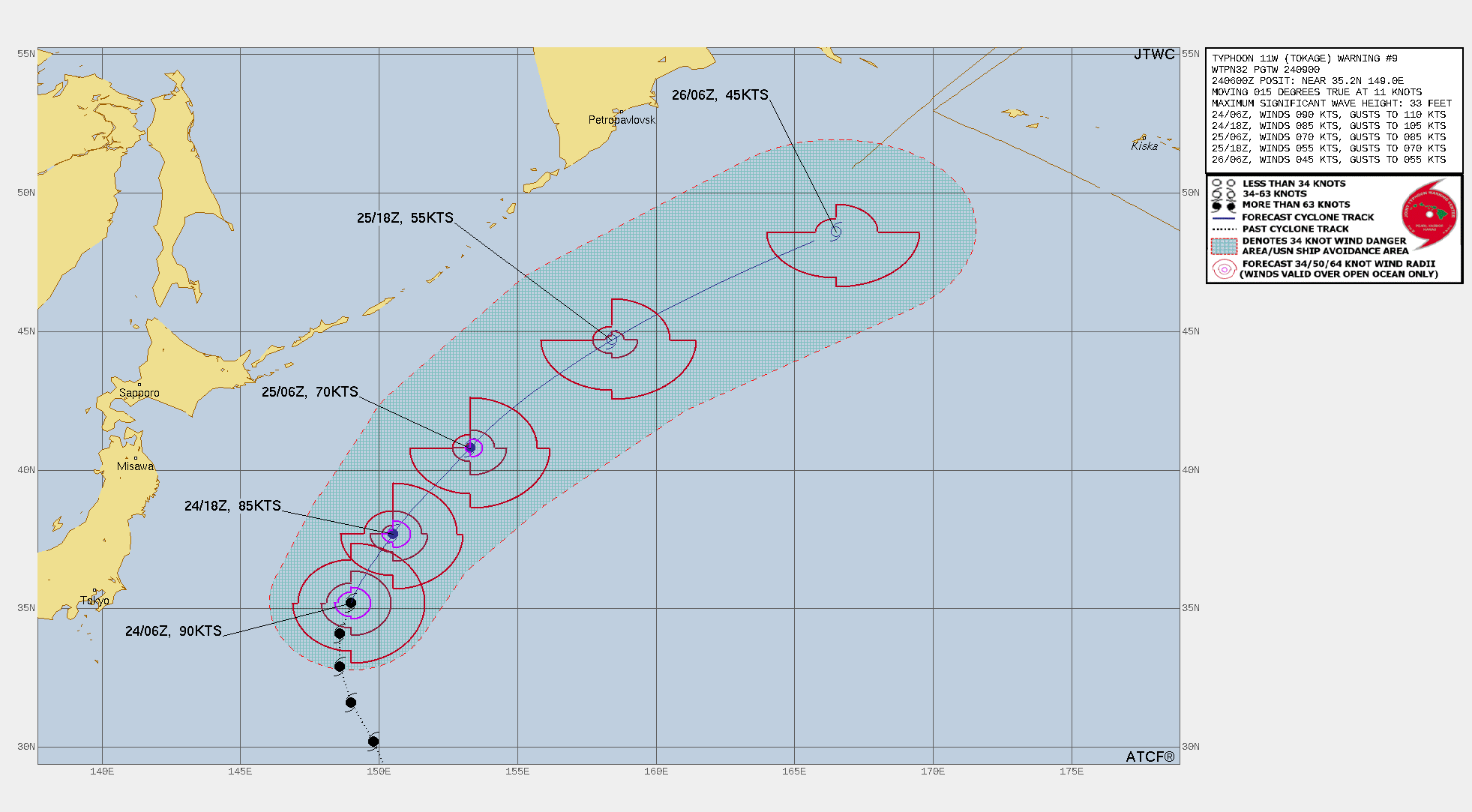This screenshot has width=1472, height=812.
Task: Select the '25/18Z, 55KTS' forecast label
Action: tap(405, 218)
